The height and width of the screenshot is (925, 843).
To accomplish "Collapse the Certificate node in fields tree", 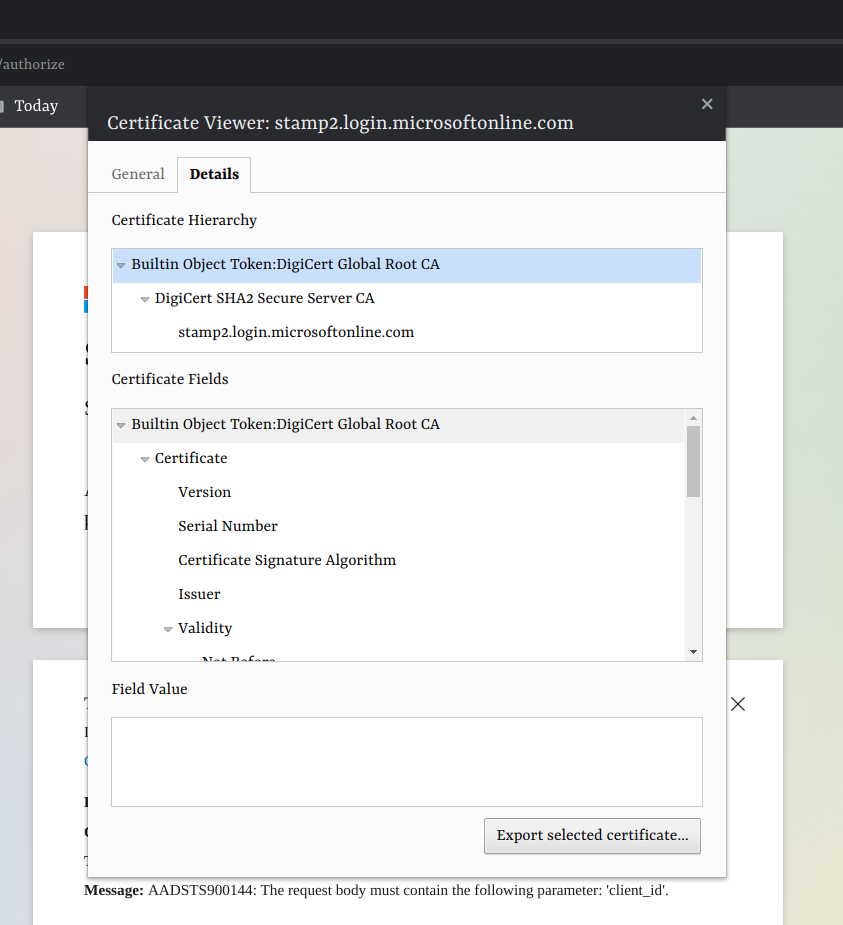I will pyautogui.click(x=145, y=459).
